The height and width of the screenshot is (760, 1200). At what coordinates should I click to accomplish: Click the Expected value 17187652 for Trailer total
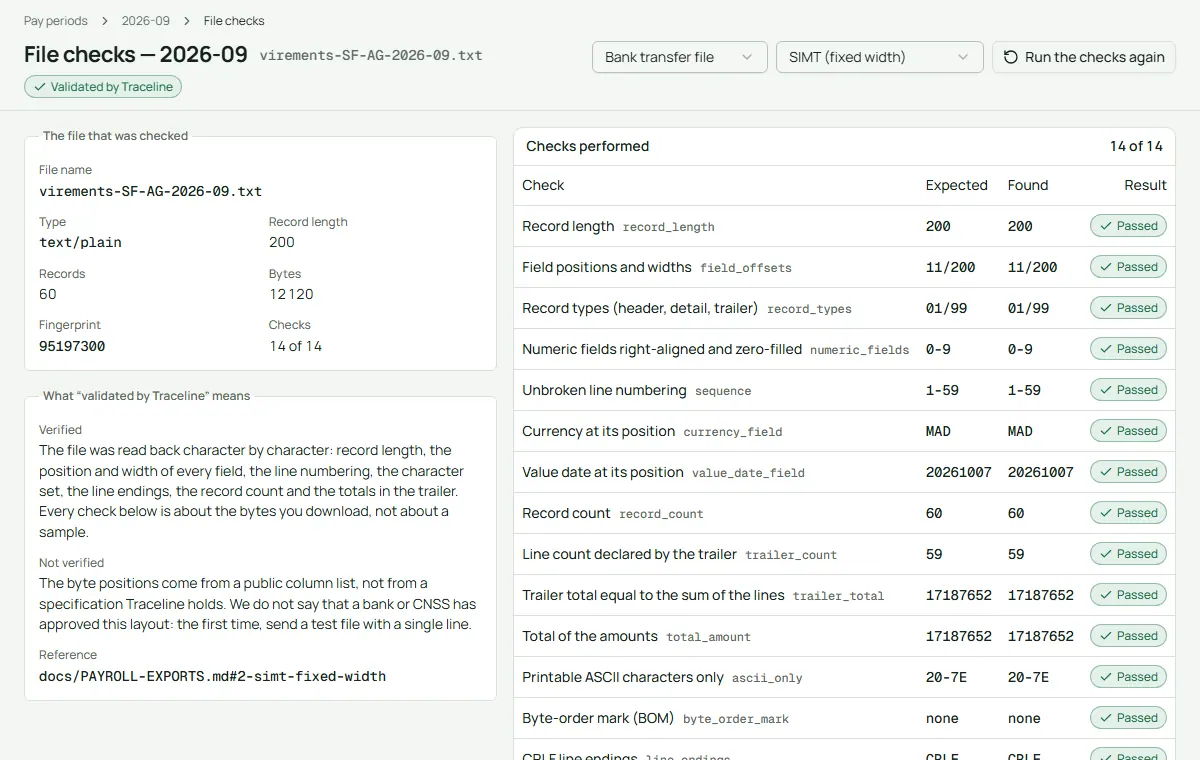(959, 595)
